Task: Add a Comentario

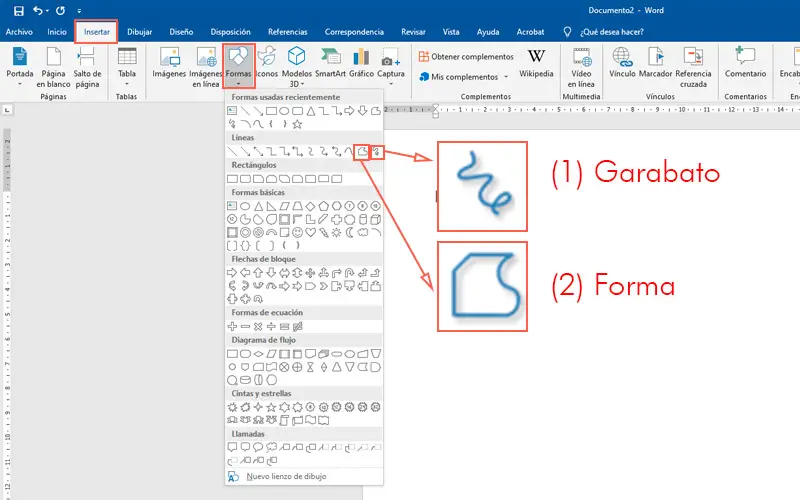Action: coord(745,63)
